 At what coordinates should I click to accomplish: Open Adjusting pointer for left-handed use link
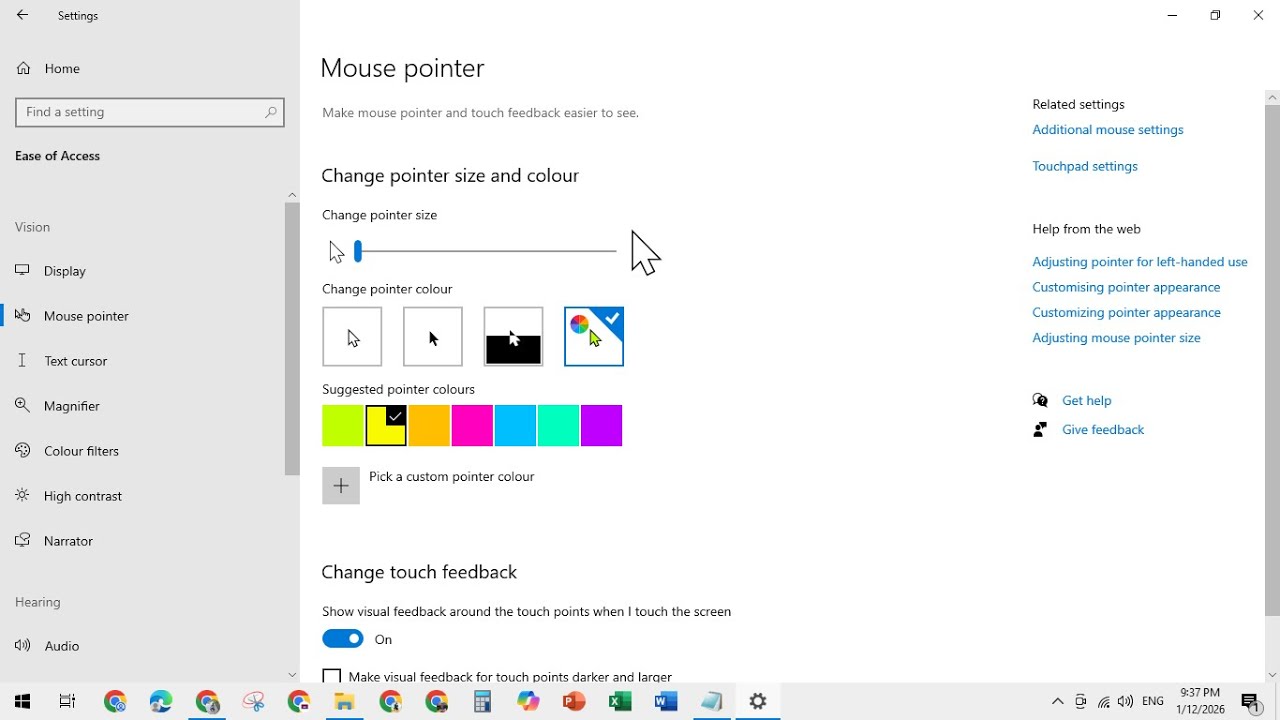[1140, 262]
